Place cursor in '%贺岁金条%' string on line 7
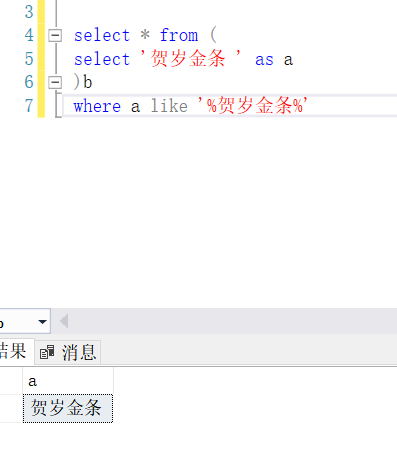397x453 pixels. [x=252, y=106]
